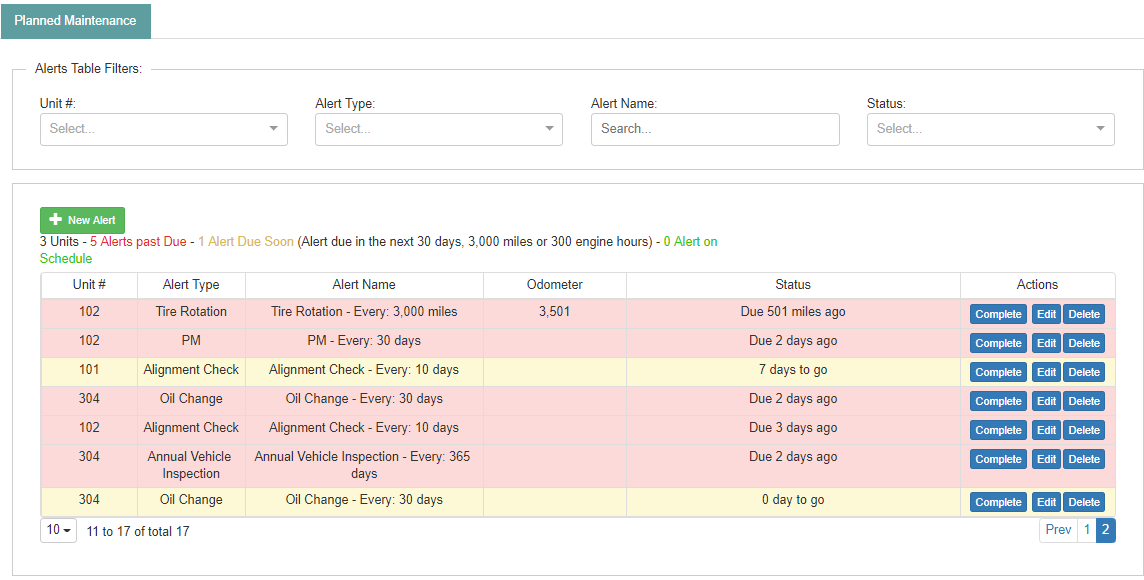Go to the Prev page
The width and height of the screenshot is (1144, 580).
pos(1058,530)
